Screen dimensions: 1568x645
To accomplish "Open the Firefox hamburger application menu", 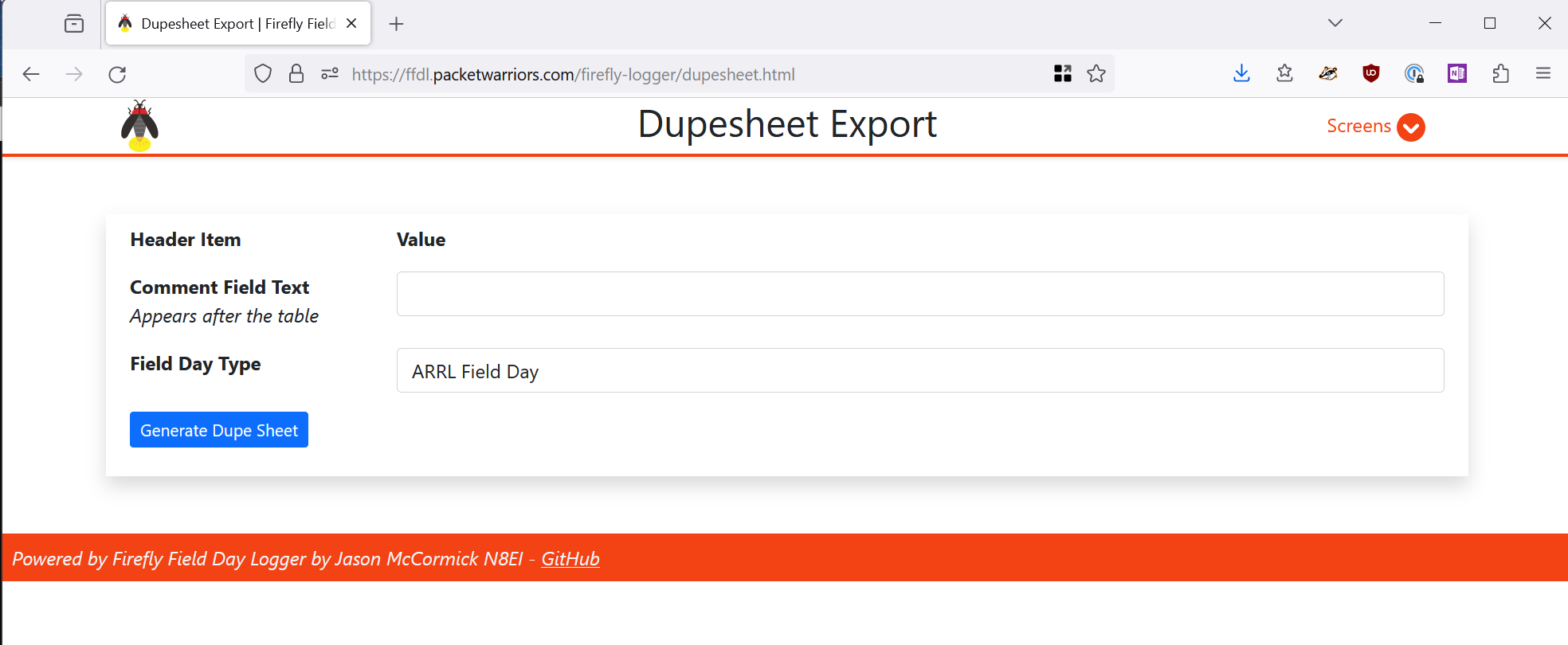I will click(1543, 74).
